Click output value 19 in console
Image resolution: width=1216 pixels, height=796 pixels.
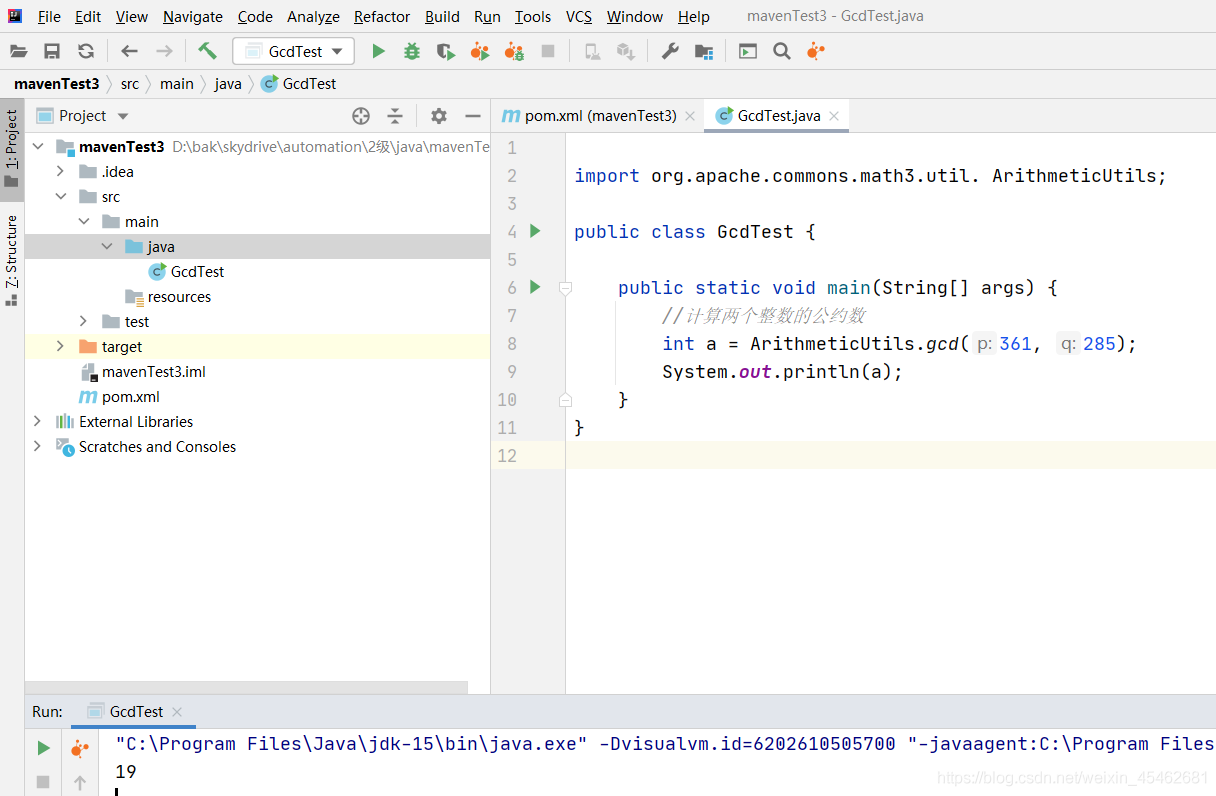[126, 771]
